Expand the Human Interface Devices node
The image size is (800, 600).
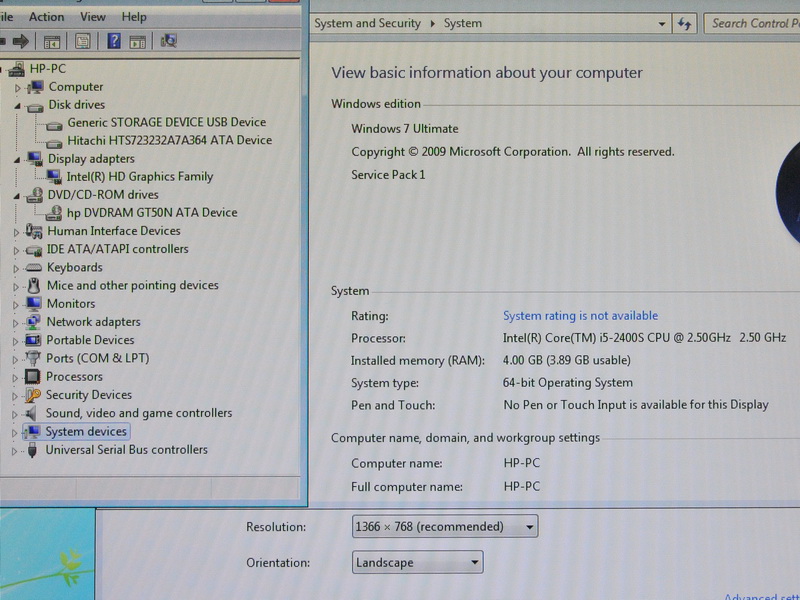click(x=16, y=232)
